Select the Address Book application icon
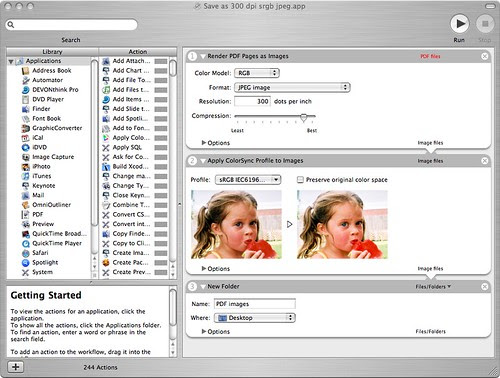 26,71
